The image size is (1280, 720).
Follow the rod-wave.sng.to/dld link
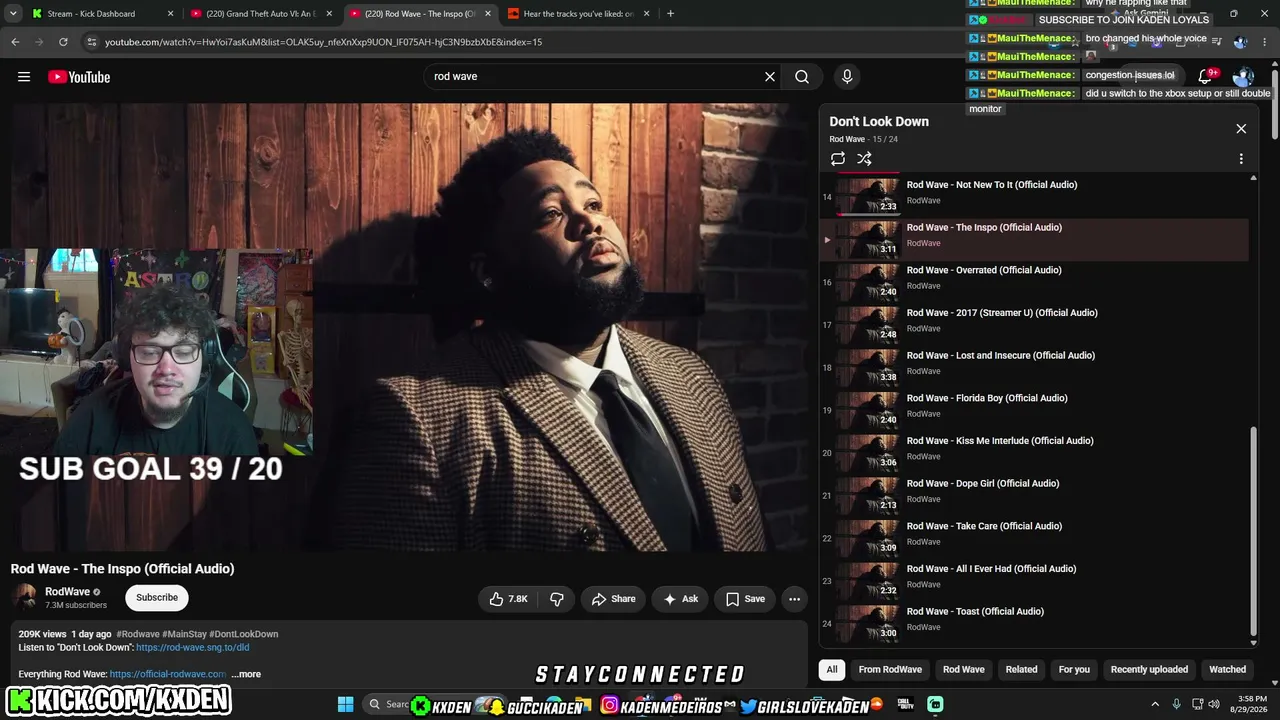(193, 648)
